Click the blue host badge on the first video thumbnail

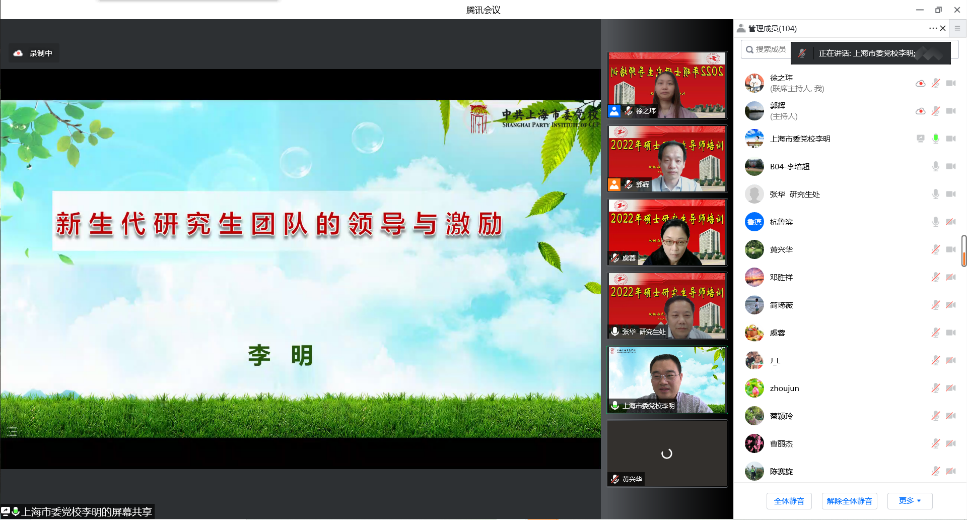tap(615, 111)
